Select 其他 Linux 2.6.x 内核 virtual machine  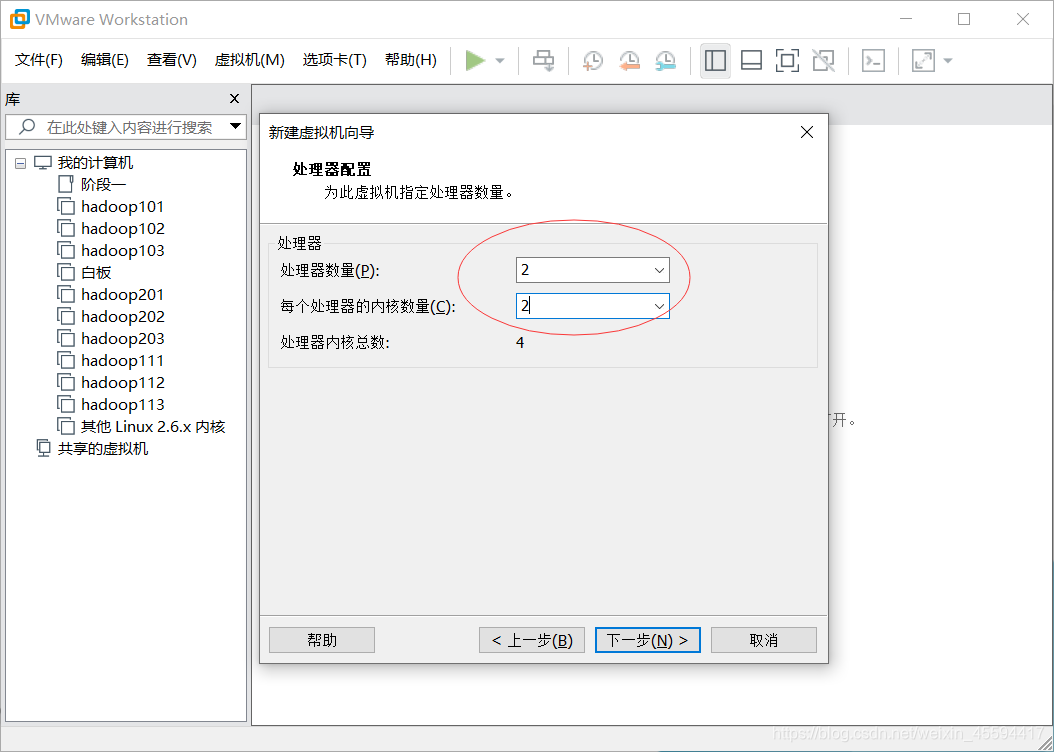(153, 427)
